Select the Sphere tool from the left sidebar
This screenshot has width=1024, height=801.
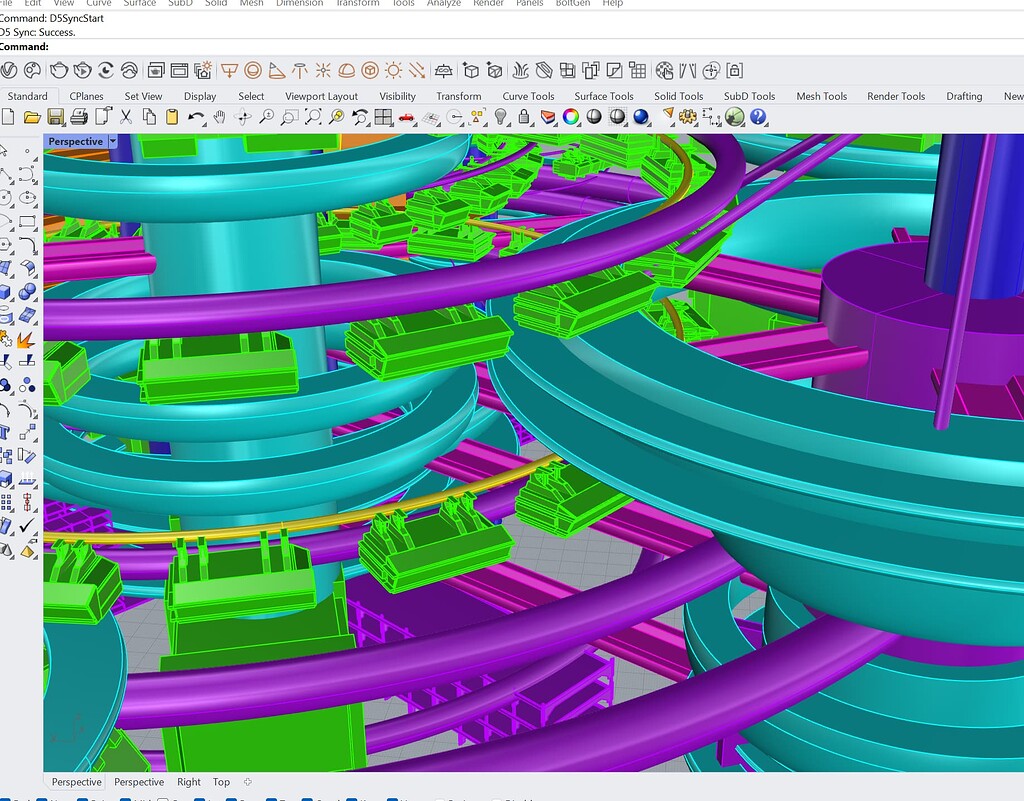coord(29,291)
